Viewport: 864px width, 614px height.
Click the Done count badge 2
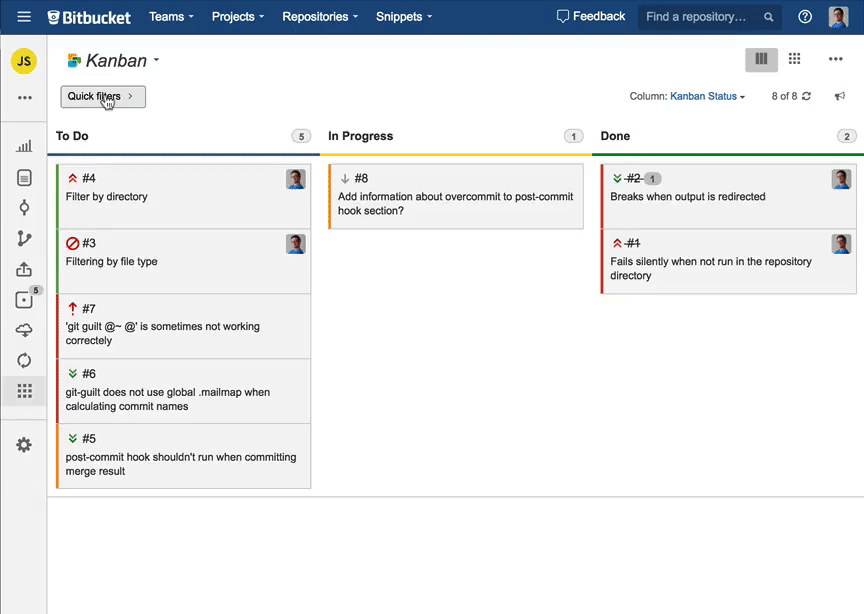tap(847, 136)
